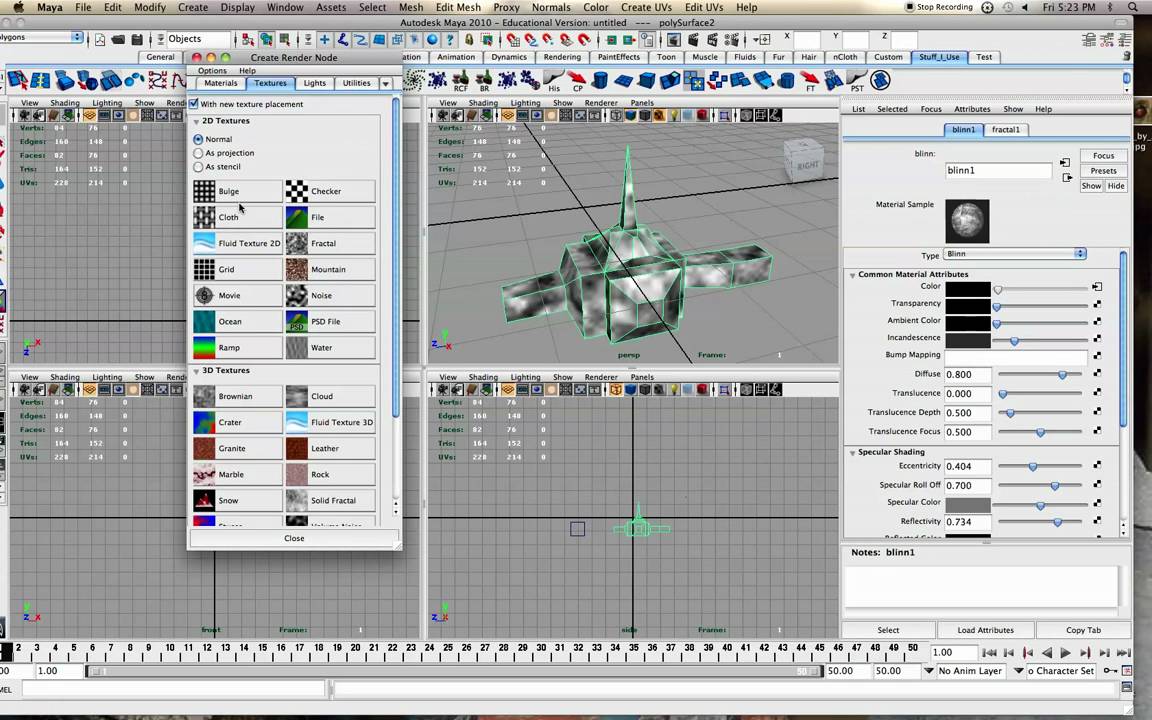
Task: Open the Anim Layer dropdown arrow
Action: [929, 671]
